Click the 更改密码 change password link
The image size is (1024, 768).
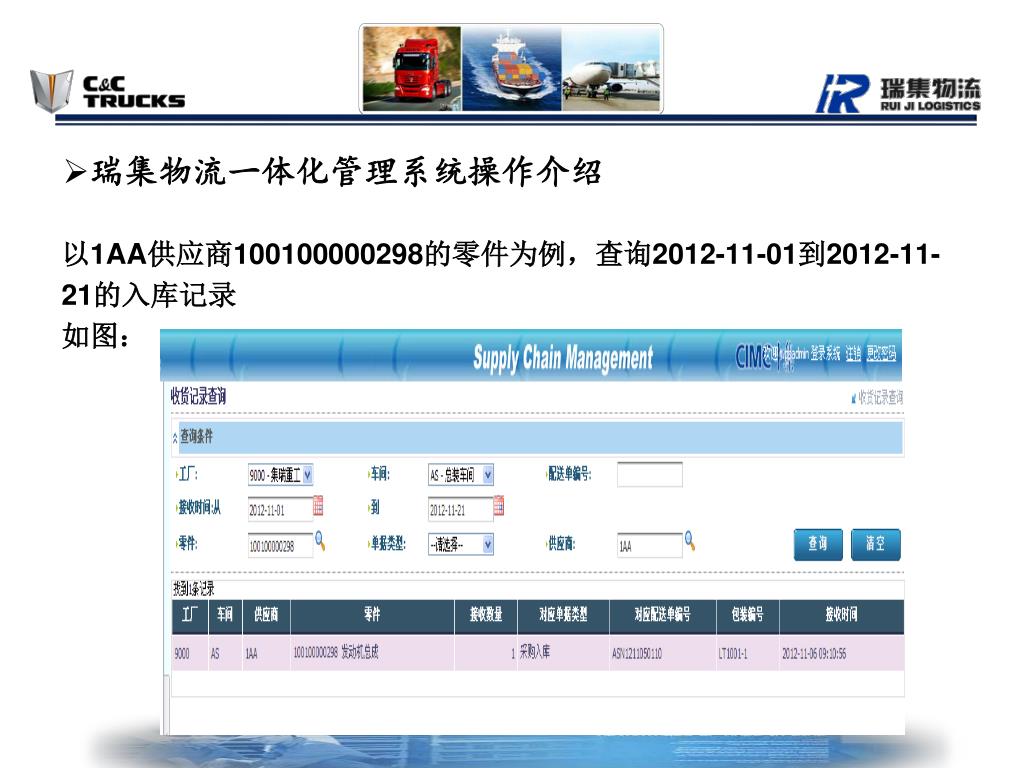(881, 353)
